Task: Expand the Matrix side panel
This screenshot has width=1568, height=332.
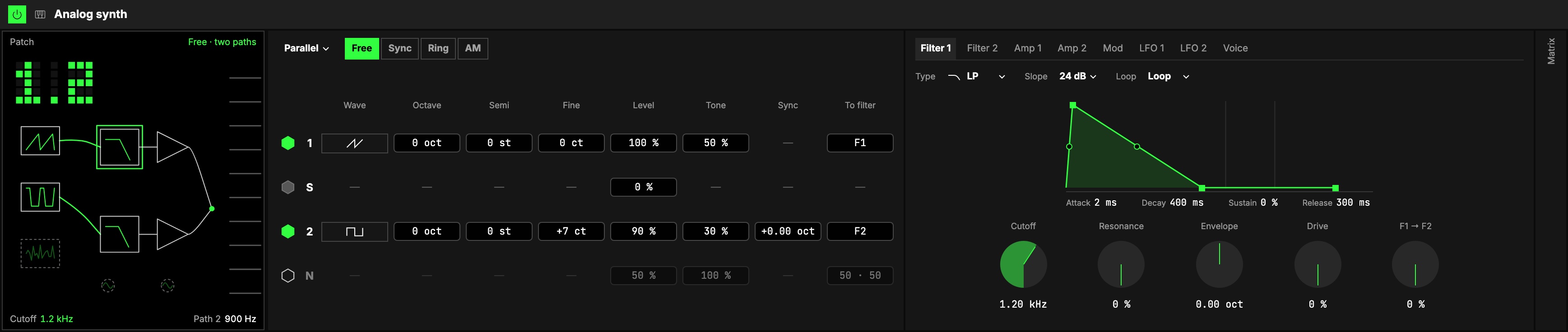Action: [1551, 51]
